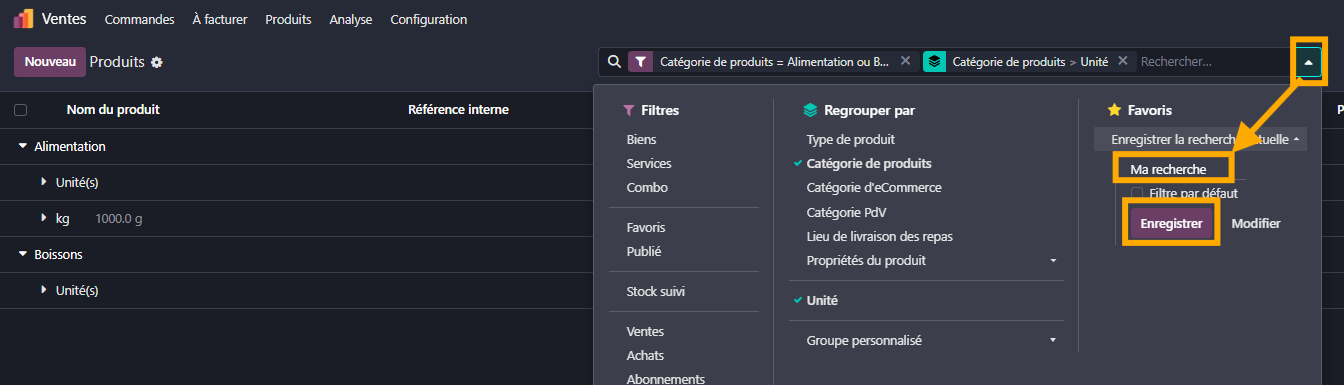
Task: Tick the select-all checkbox in the table header
Action: tap(20, 110)
